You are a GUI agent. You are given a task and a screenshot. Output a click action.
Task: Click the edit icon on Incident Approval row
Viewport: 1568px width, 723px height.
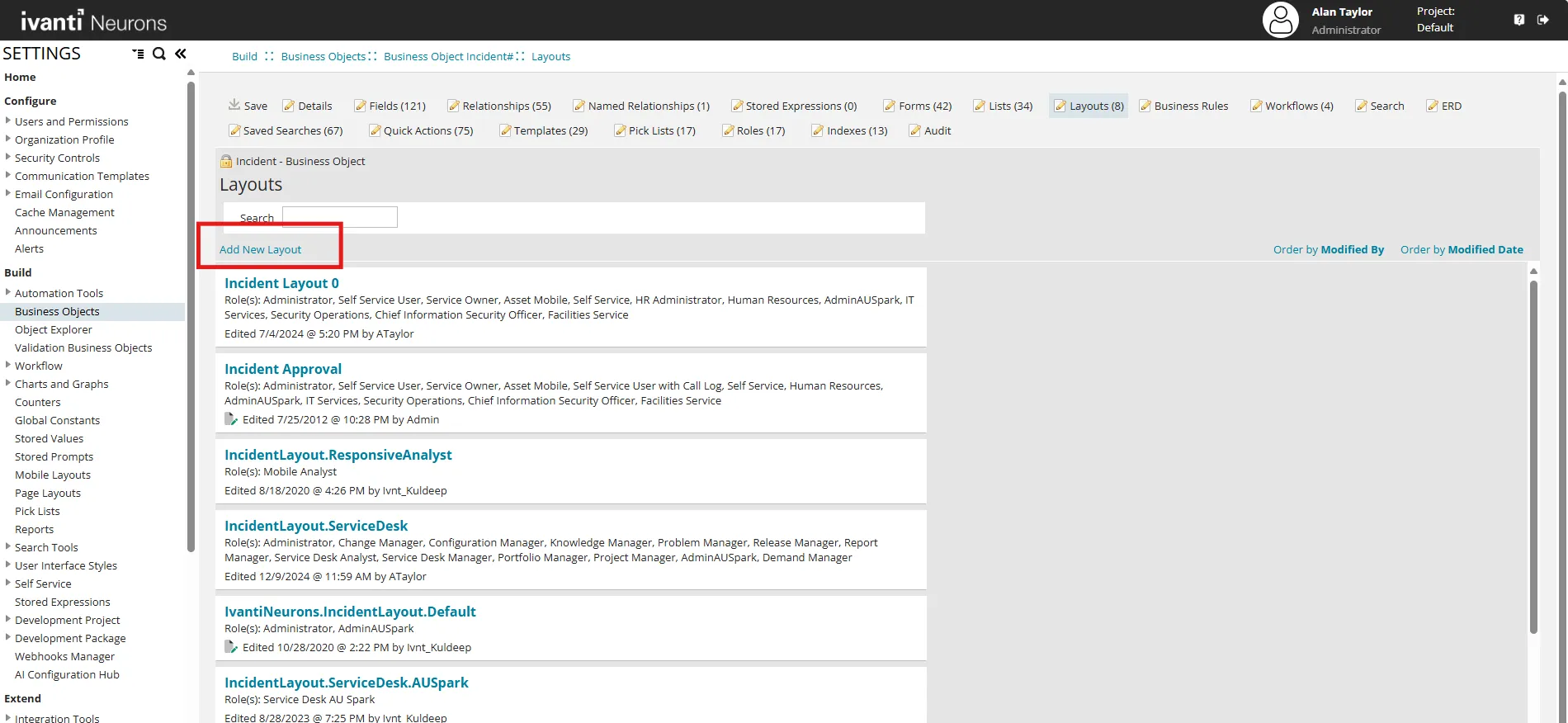(231, 419)
